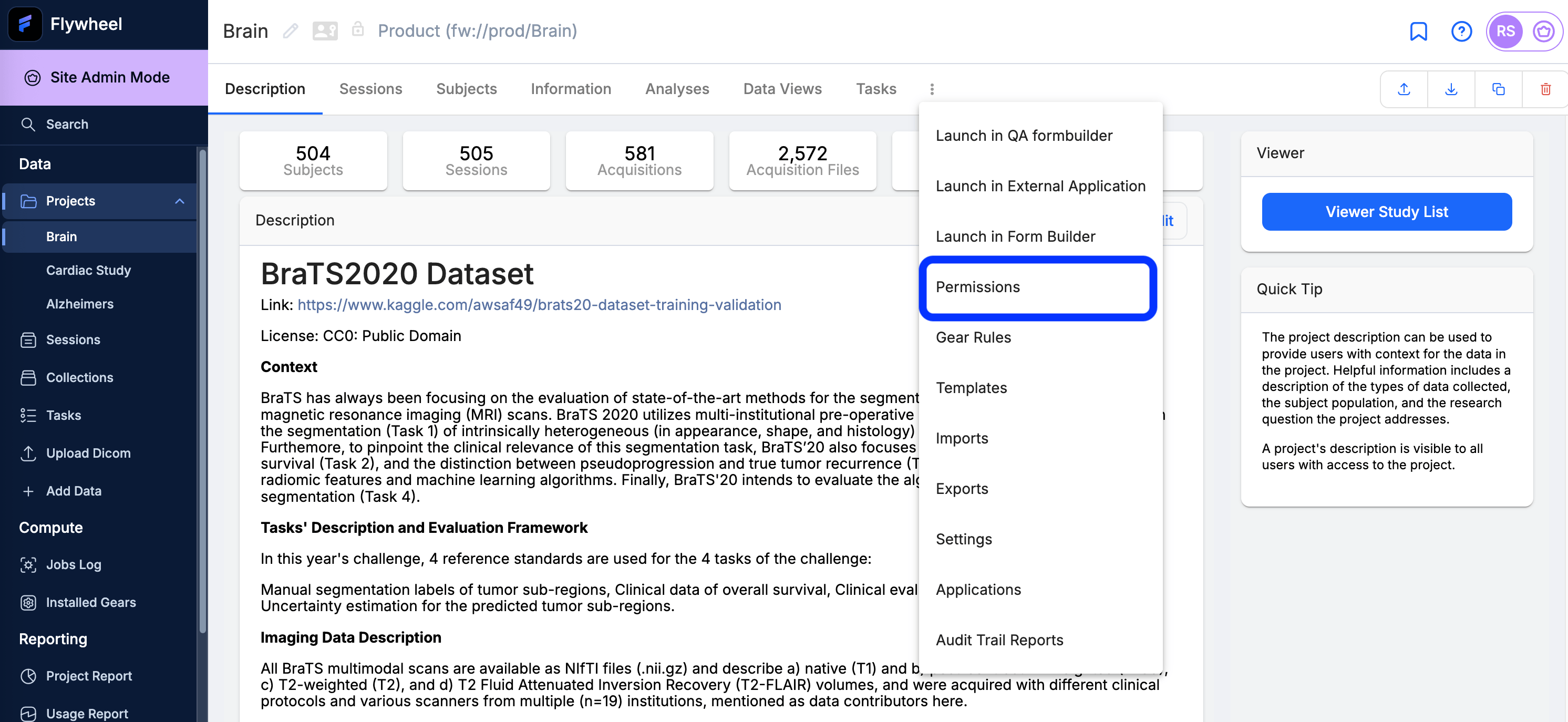Collapse the Projects section in sidebar

pos(179,201)
